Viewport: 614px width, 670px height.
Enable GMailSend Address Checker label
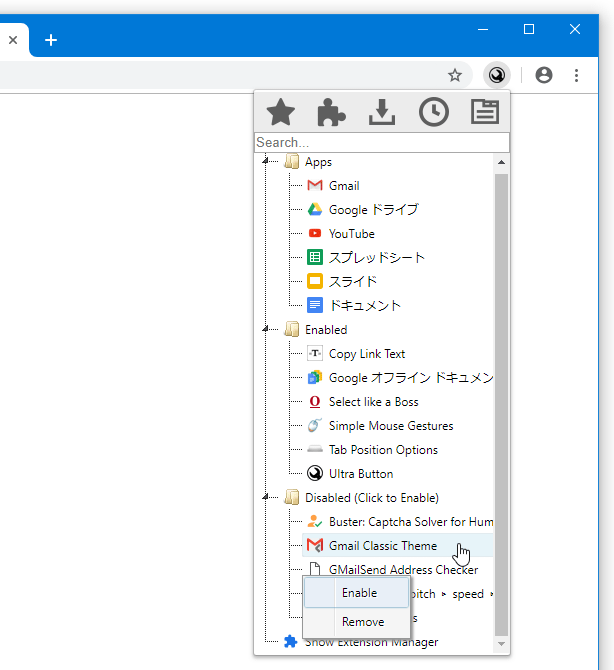tap(403, 570)
